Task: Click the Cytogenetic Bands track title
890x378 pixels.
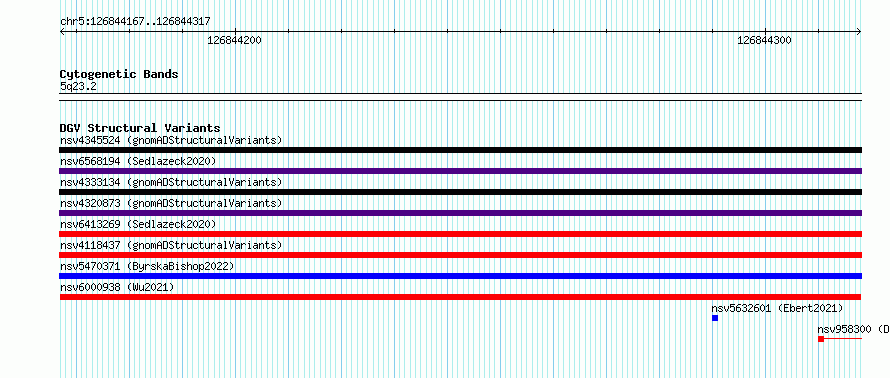Action: [119, 74]
